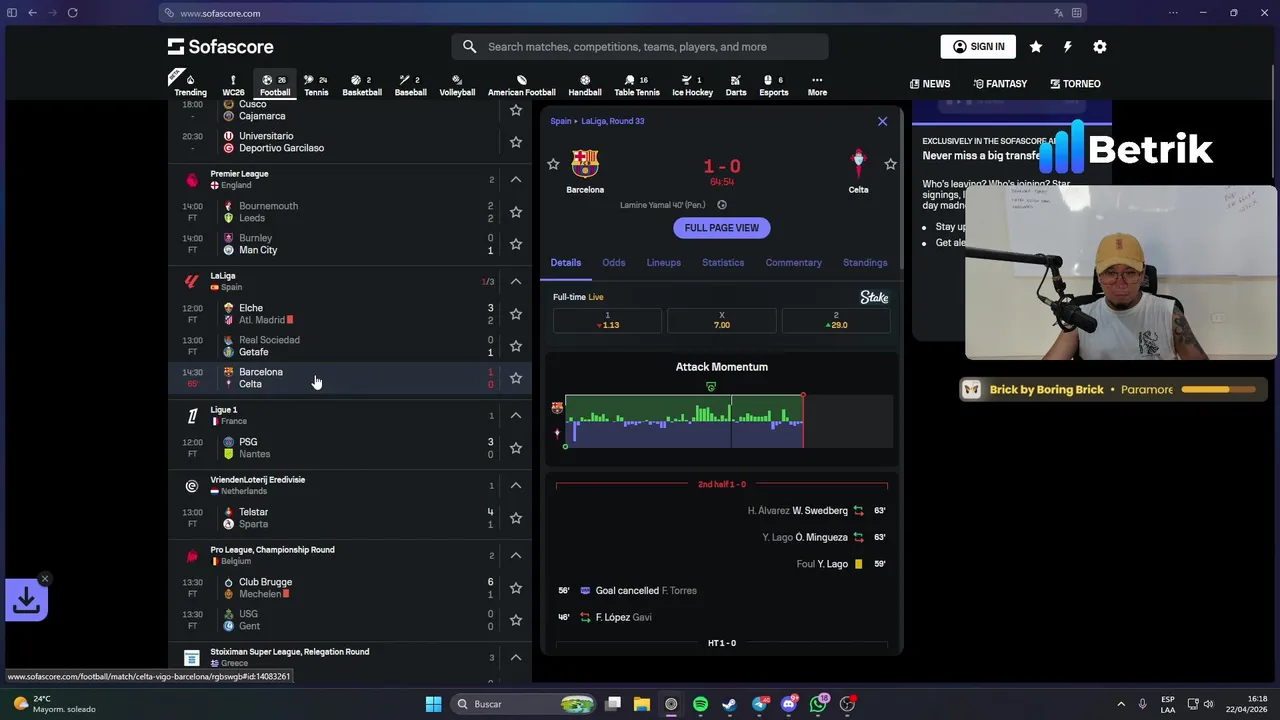Switch to Baseball in sports bar

coord(410,86)
